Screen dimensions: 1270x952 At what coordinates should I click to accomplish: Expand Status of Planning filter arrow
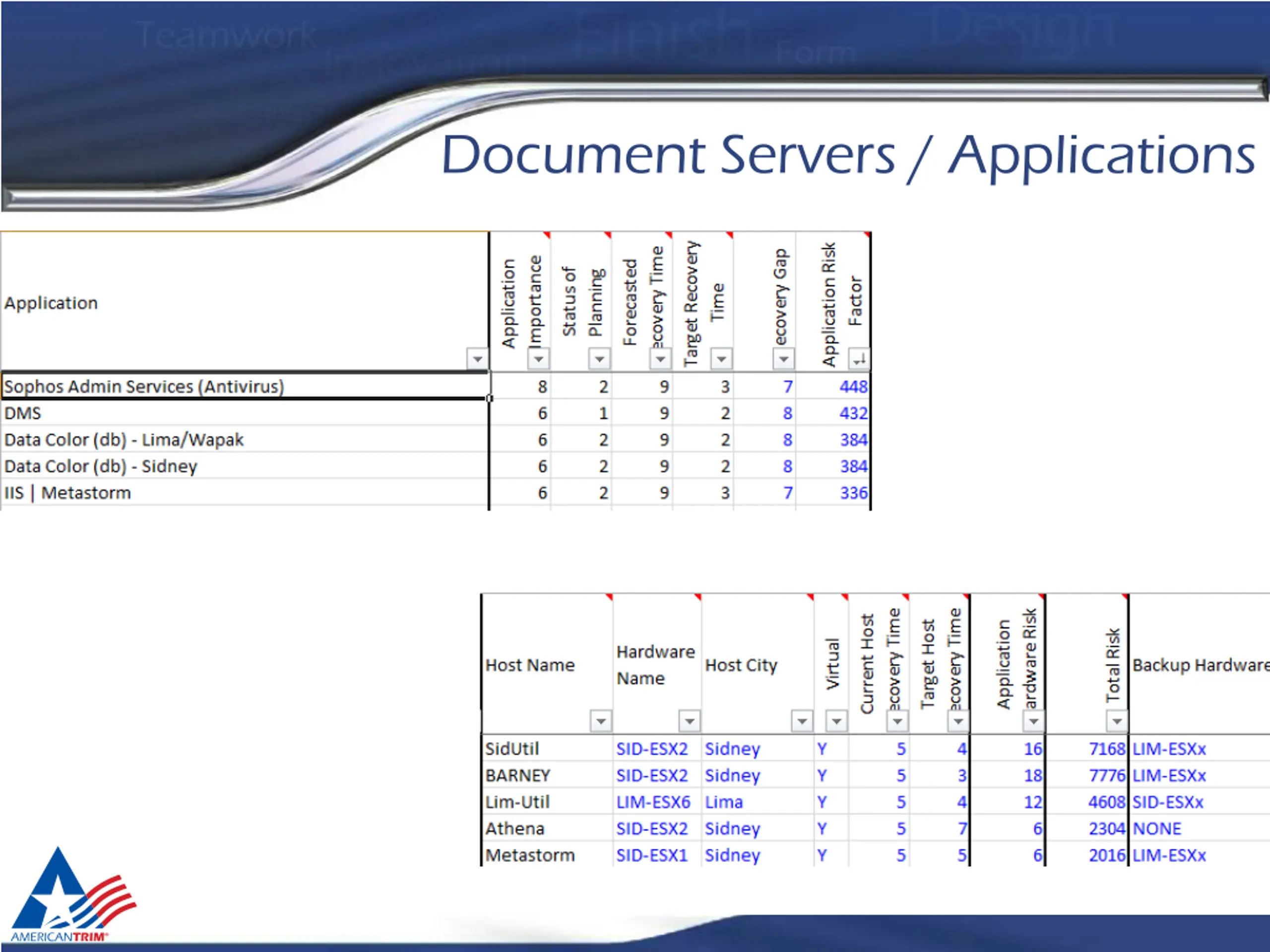point(599,359)
